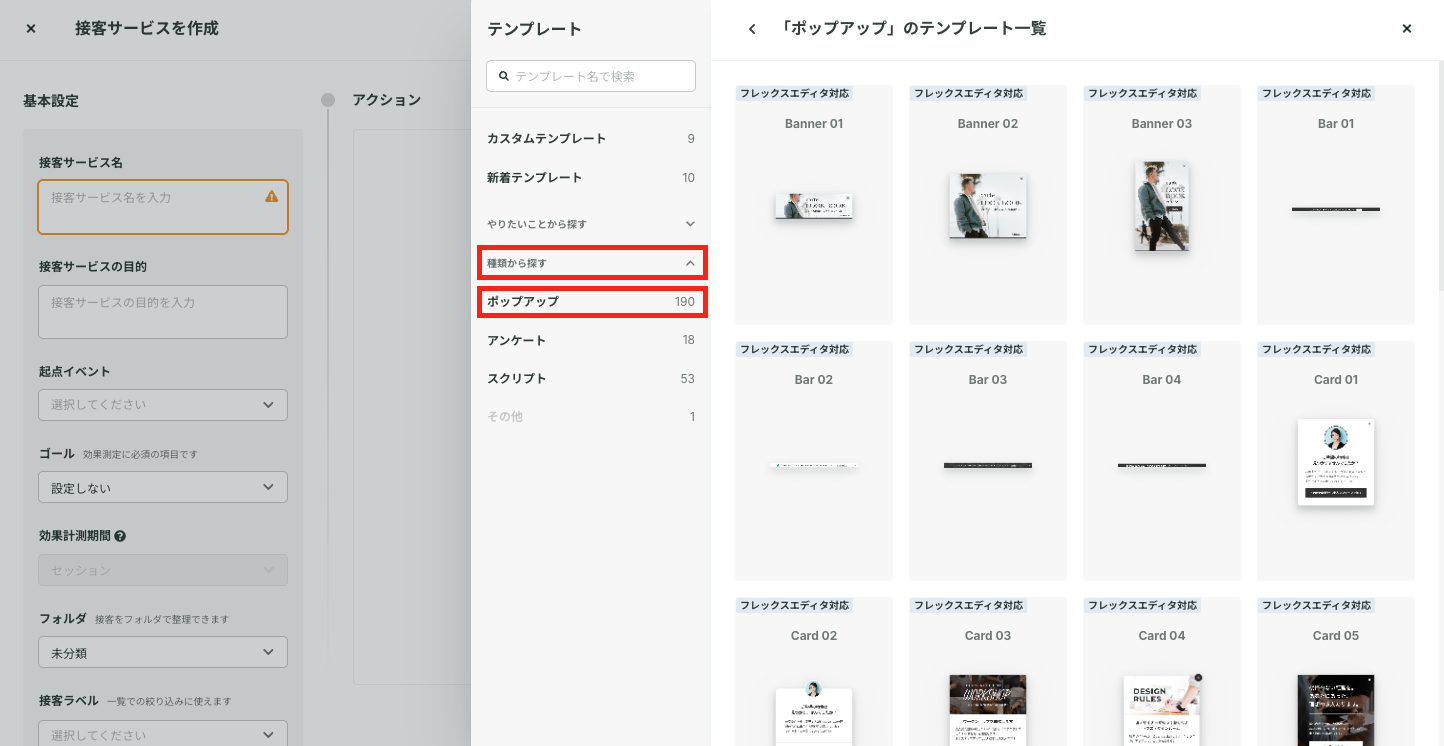
Task: Choose Bar 04 template
Action: tap(1162, 461)
